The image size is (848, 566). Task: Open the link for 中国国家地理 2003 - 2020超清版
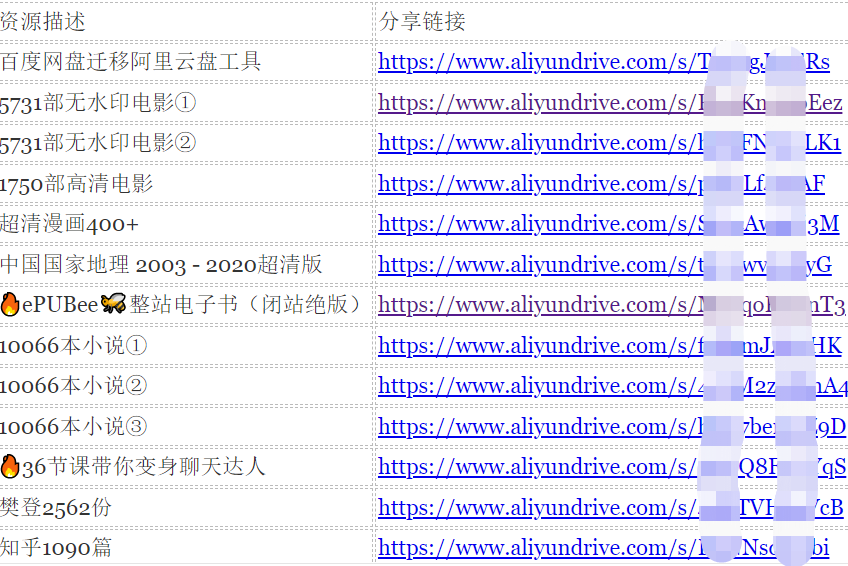coord(605,265)
